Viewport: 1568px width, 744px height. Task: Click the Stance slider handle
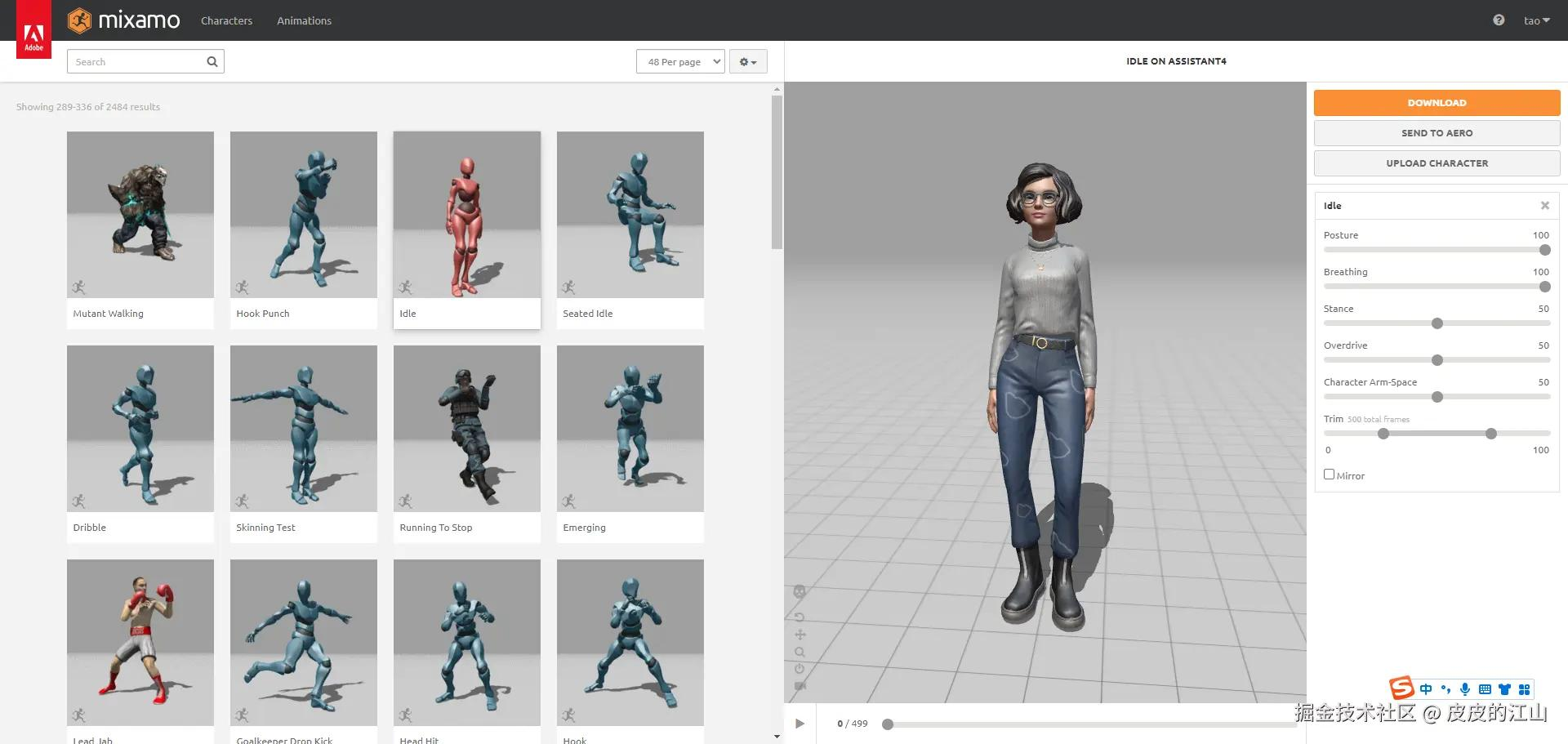[1437, 323]
